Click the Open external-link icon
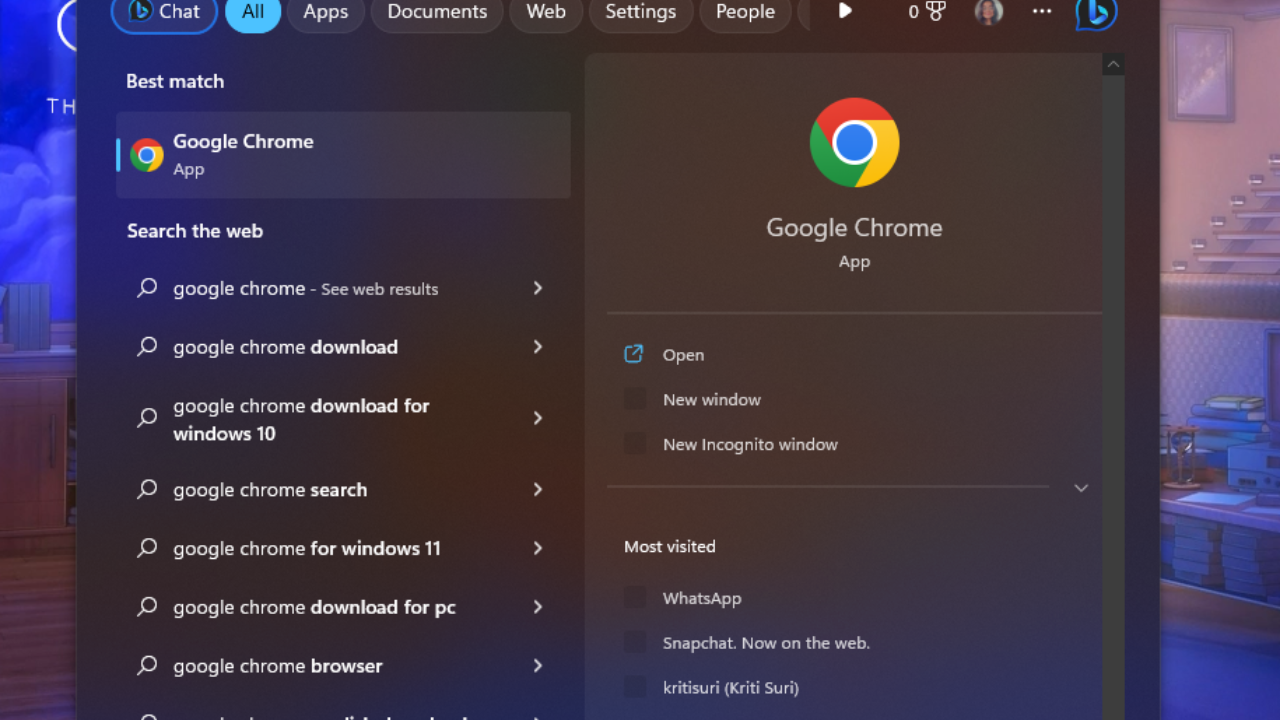The image size is (1280, 720). pyautogui.click(x=633, y=354)
